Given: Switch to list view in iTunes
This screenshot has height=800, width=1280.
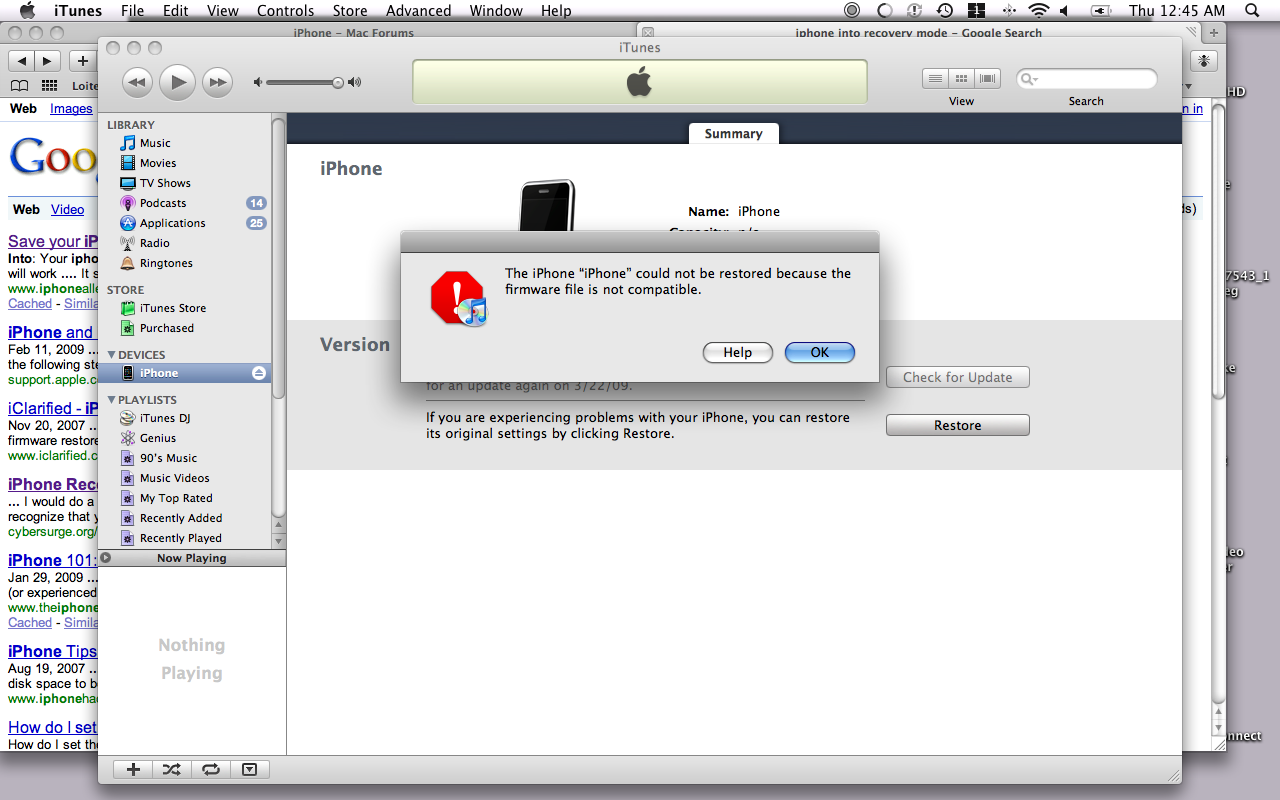Looking at the screenshot, I should 935,79.
